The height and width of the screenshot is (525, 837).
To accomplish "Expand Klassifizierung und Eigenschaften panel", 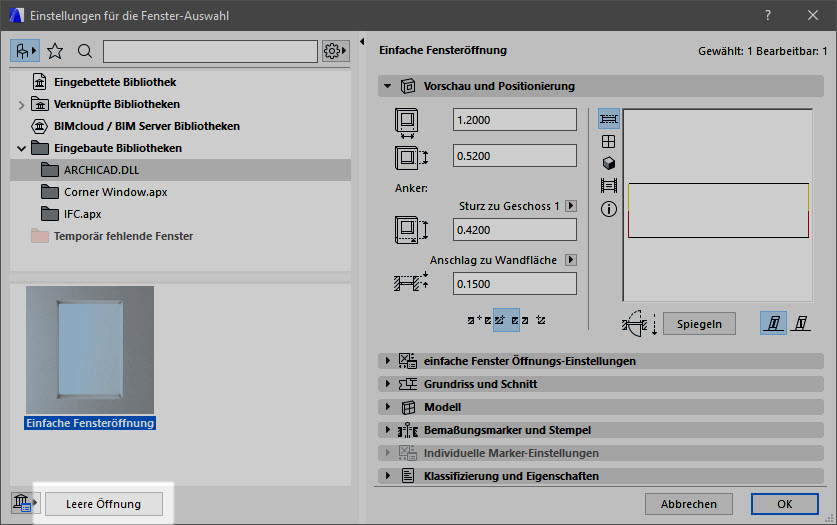I will (x=388, y=476).
